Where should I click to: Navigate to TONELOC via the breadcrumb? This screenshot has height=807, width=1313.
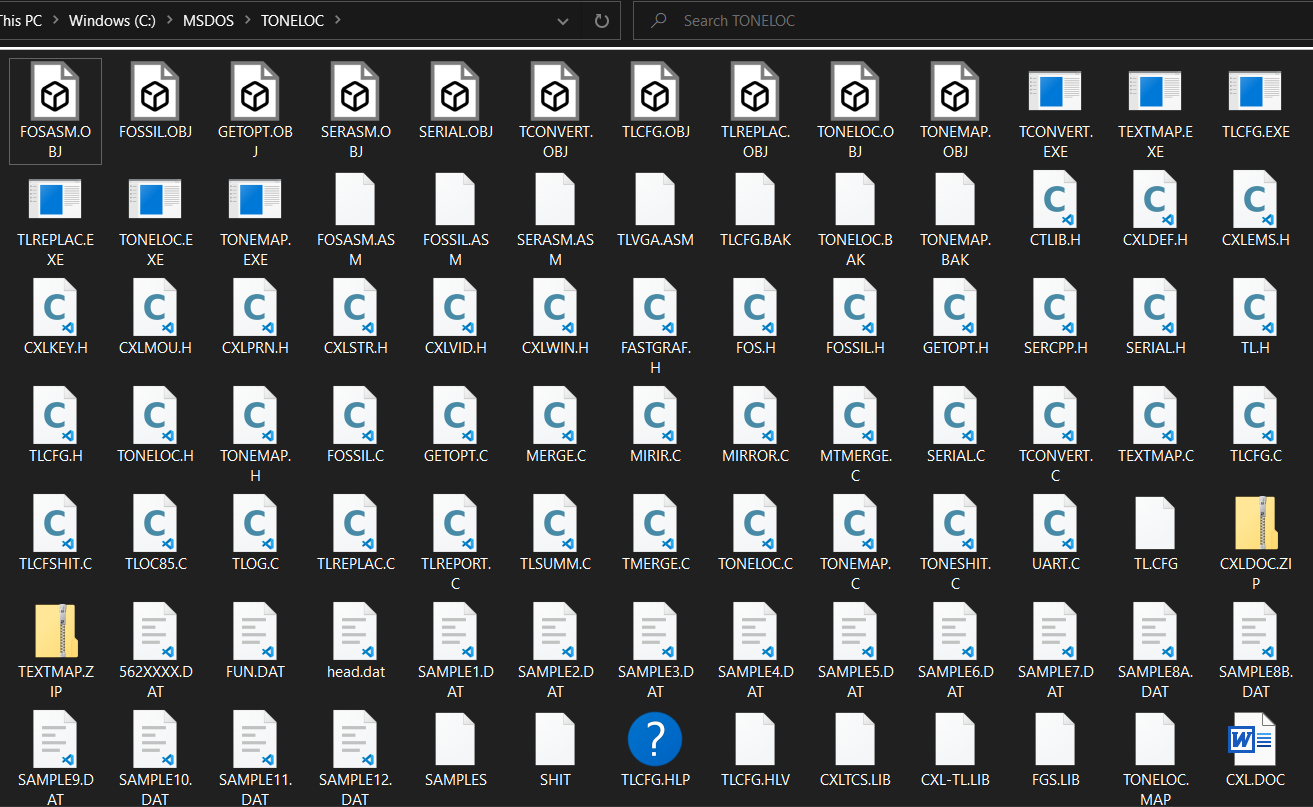click(292, 20)
